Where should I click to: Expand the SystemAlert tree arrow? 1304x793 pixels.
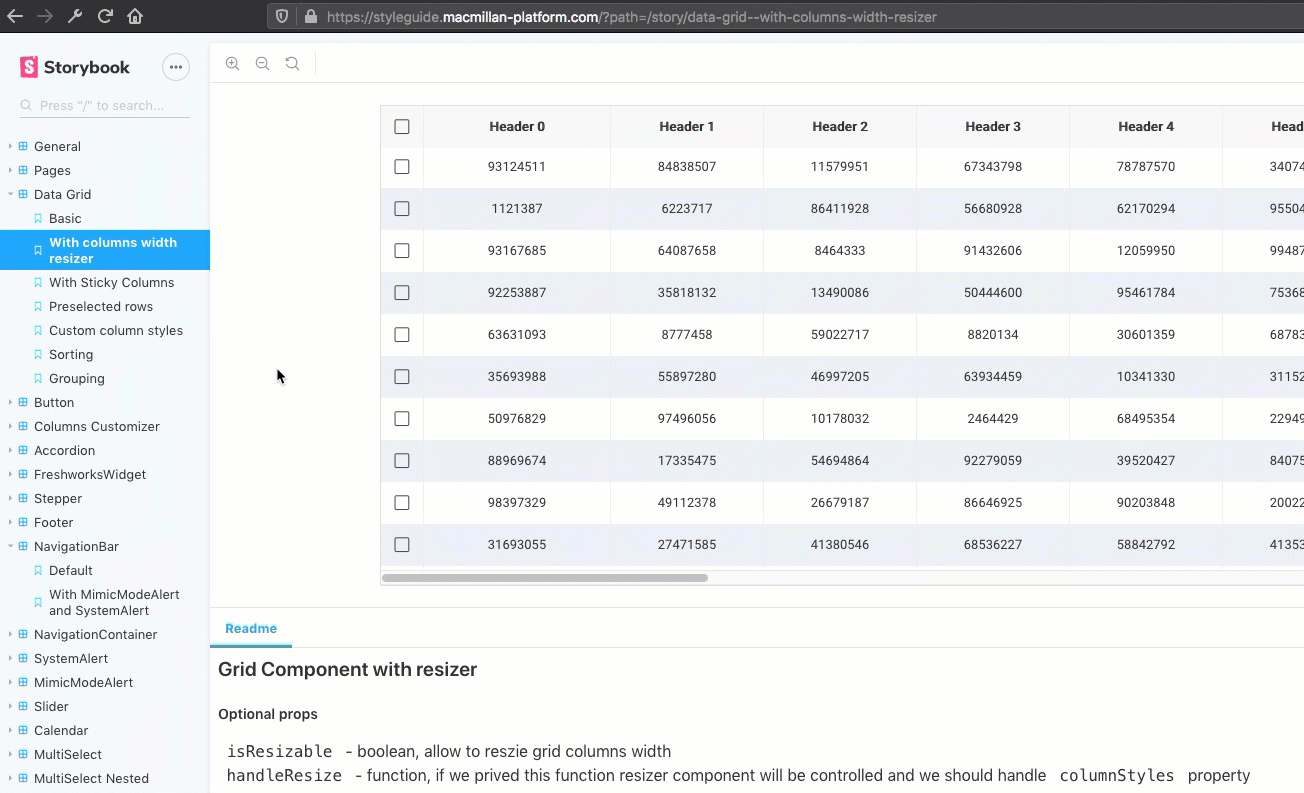[10, 658]
